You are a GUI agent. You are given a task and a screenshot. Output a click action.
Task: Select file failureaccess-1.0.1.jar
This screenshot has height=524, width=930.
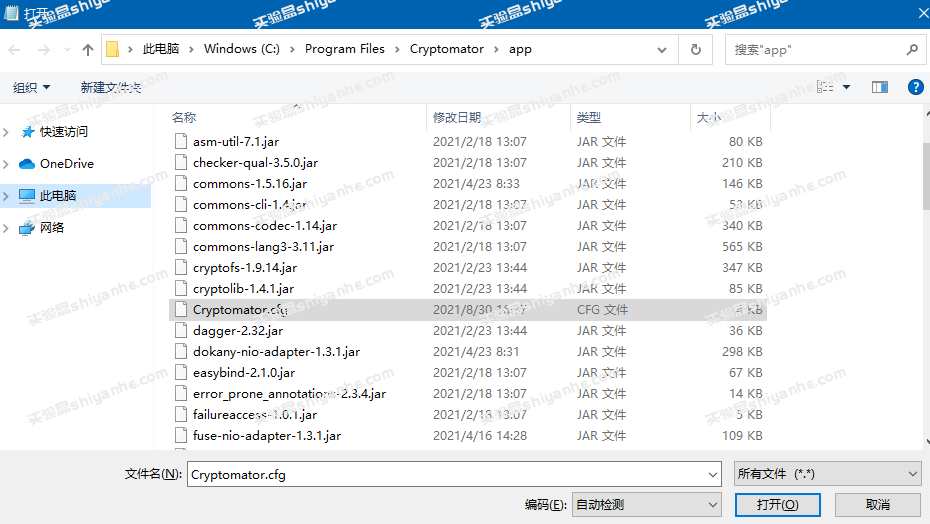pos(254,415)
